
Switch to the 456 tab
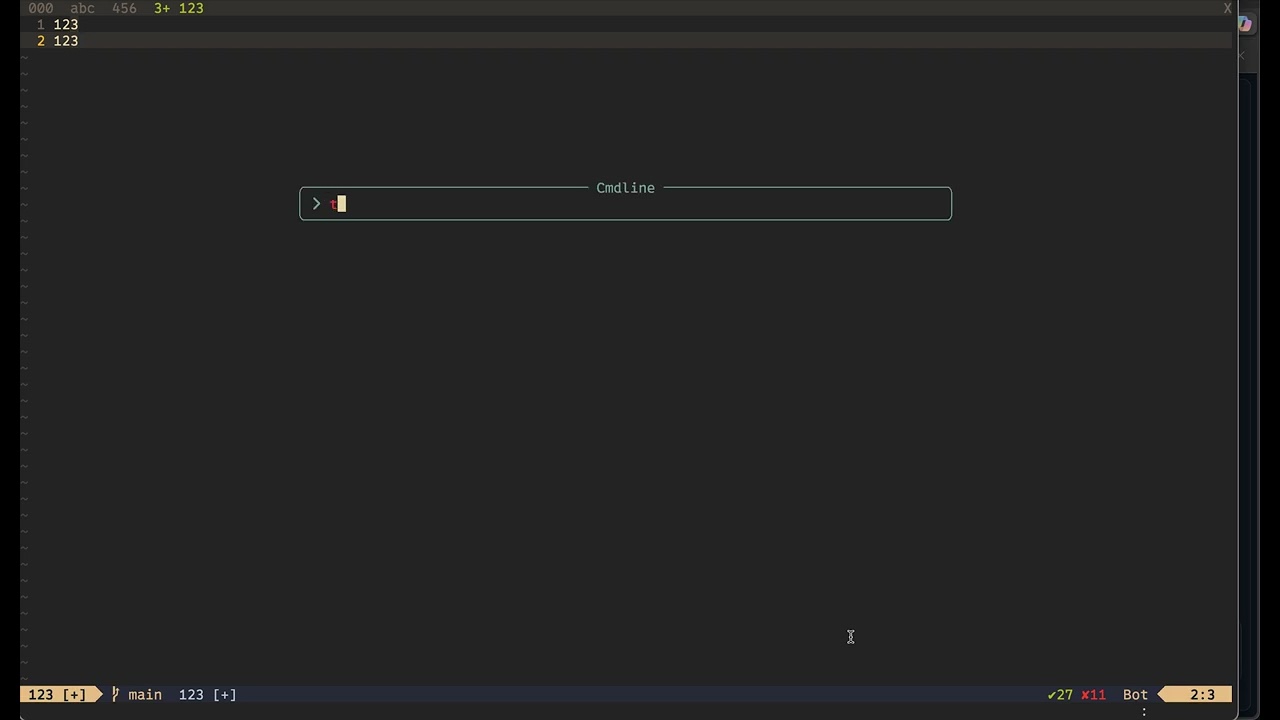click(x=124, y=8)
